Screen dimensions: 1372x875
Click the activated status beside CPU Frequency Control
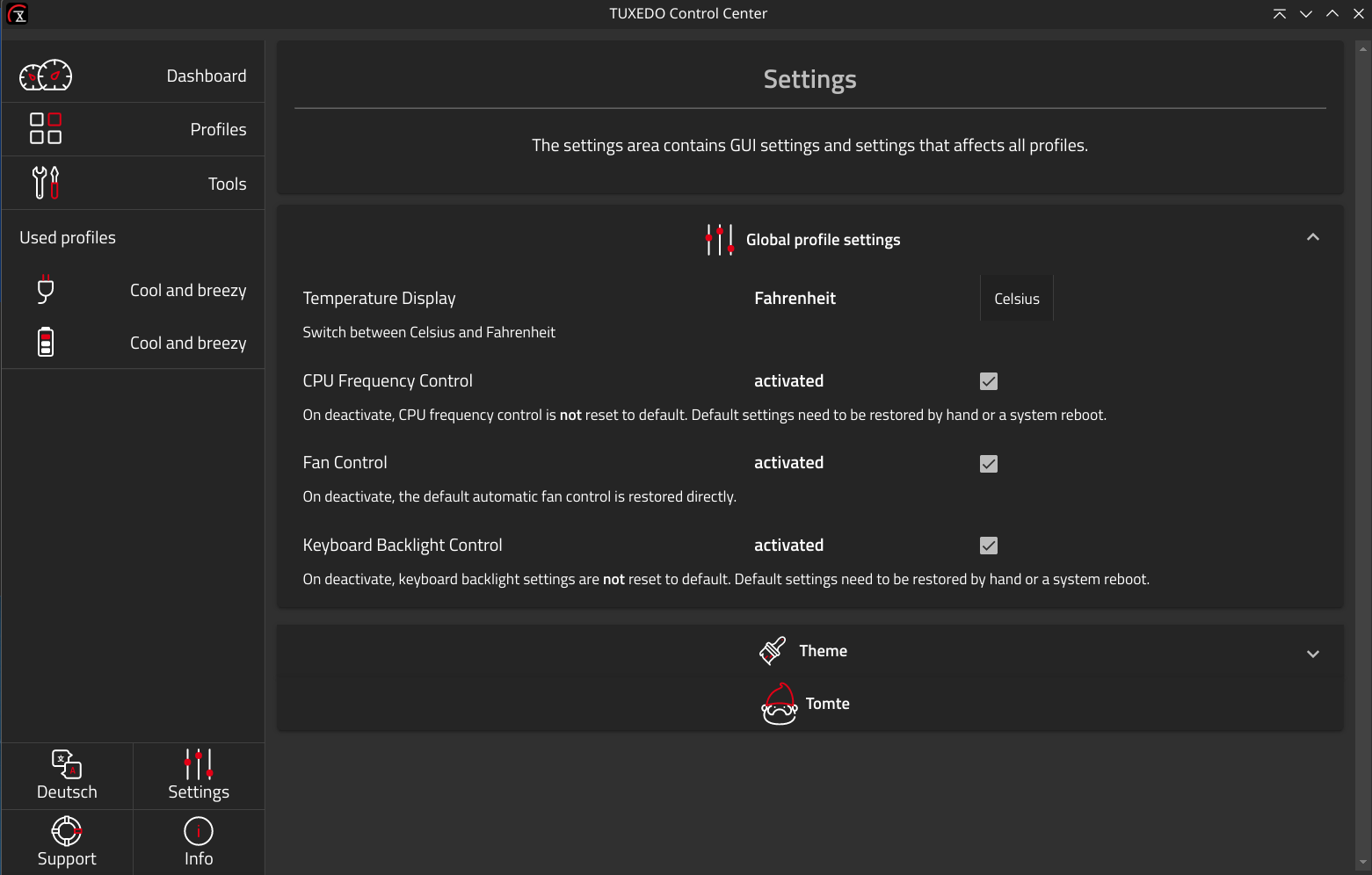point(788,380)
